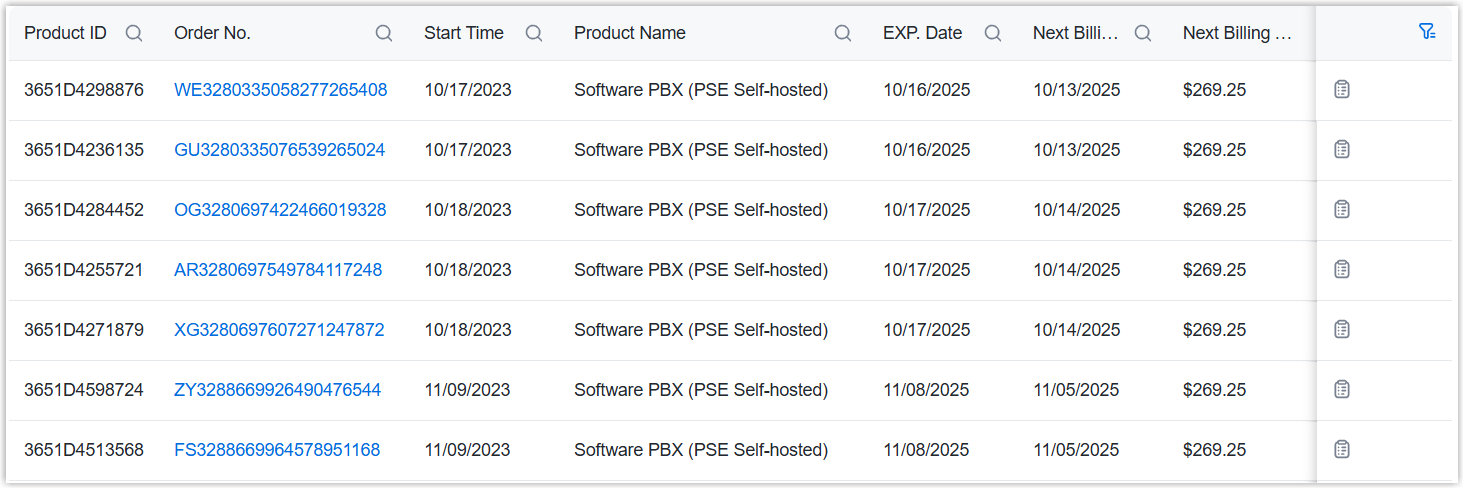Open order XG3280697607271247872
This screenshot has width=1464, height=489.
point(279,330)
